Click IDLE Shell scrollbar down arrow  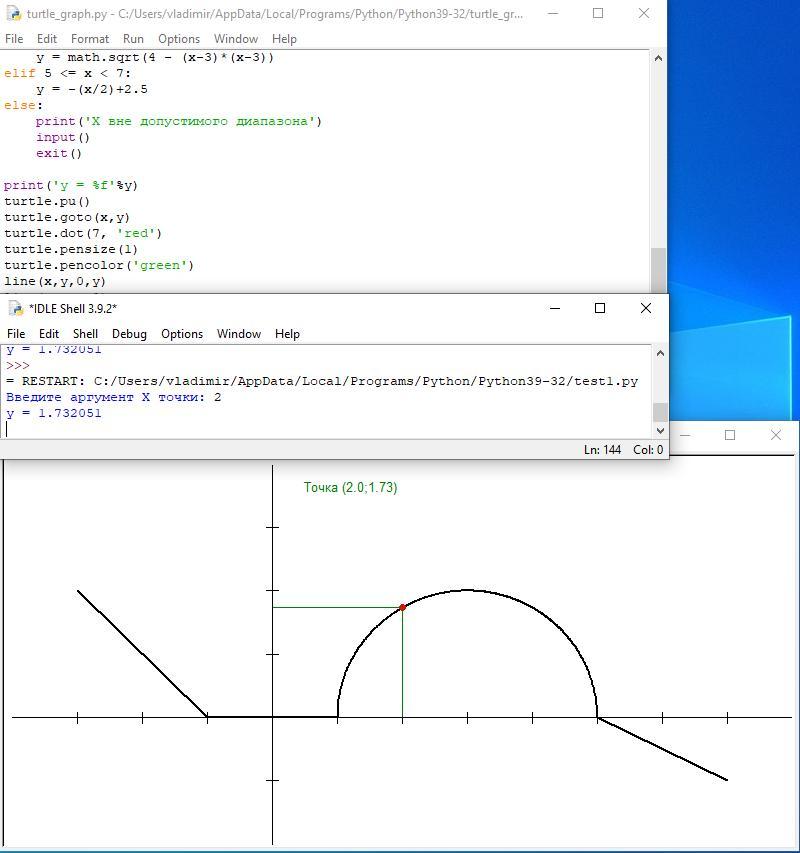(x=660, y=430)
